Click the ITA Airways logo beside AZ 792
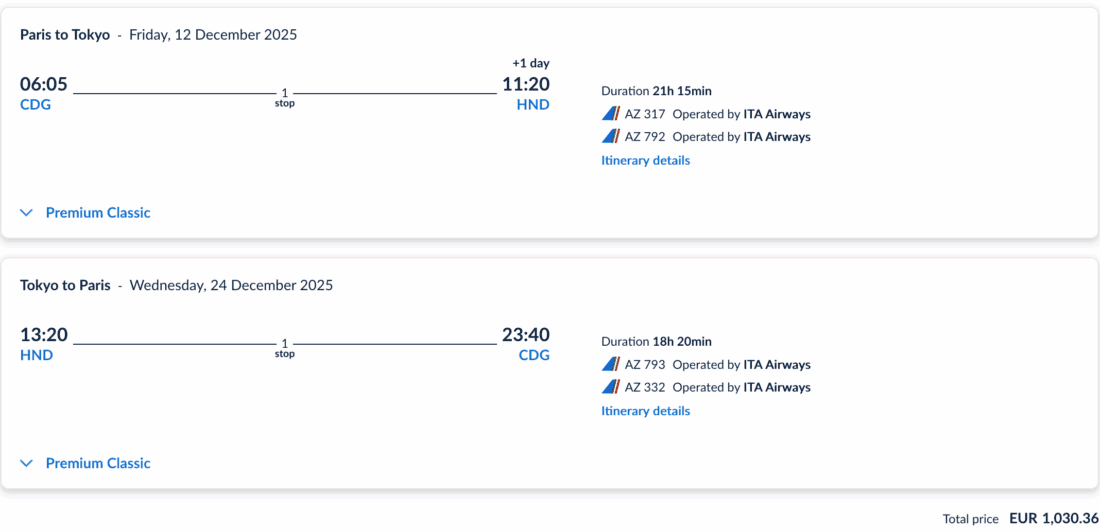Viewport: 1100px width, 532px height. click(611, 137)
